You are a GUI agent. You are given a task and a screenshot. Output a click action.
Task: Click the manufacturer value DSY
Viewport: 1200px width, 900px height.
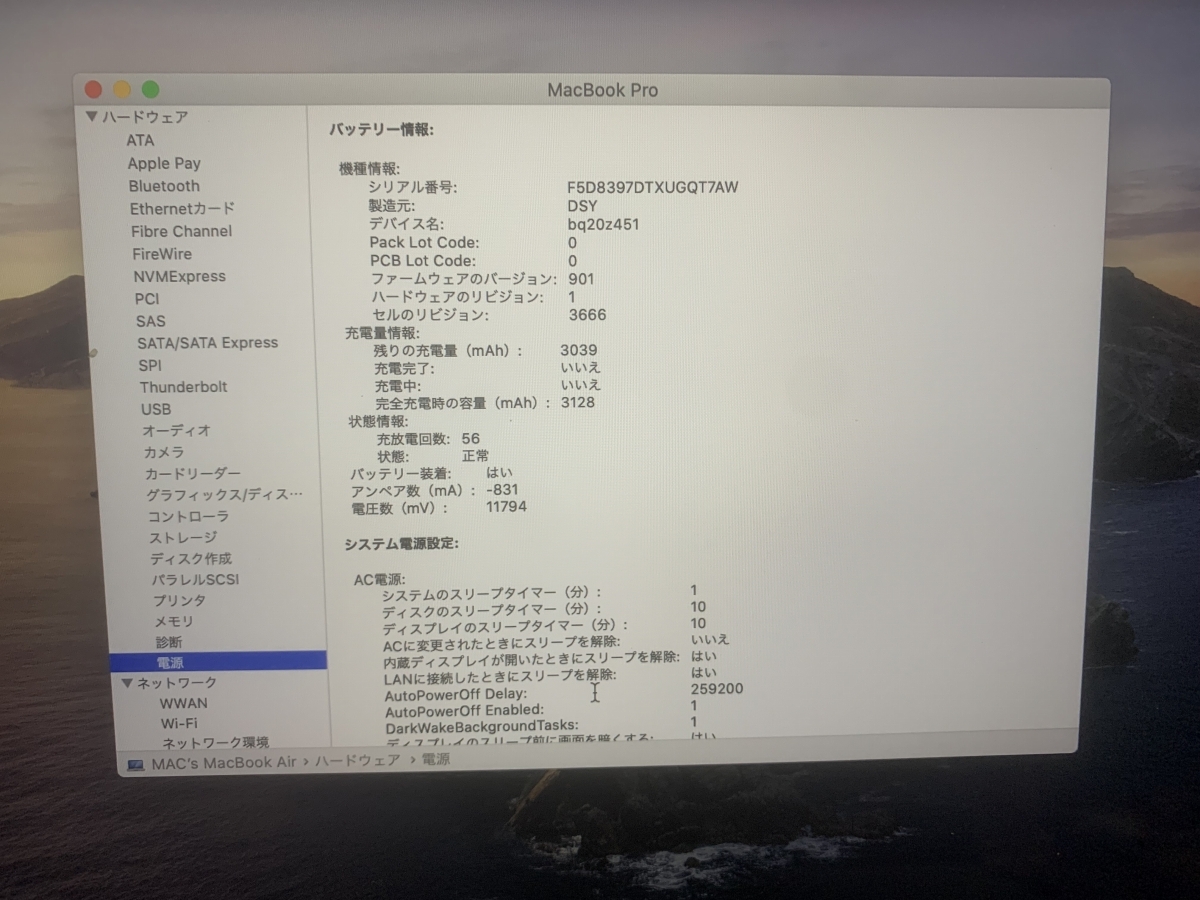(x=582, y=206)
